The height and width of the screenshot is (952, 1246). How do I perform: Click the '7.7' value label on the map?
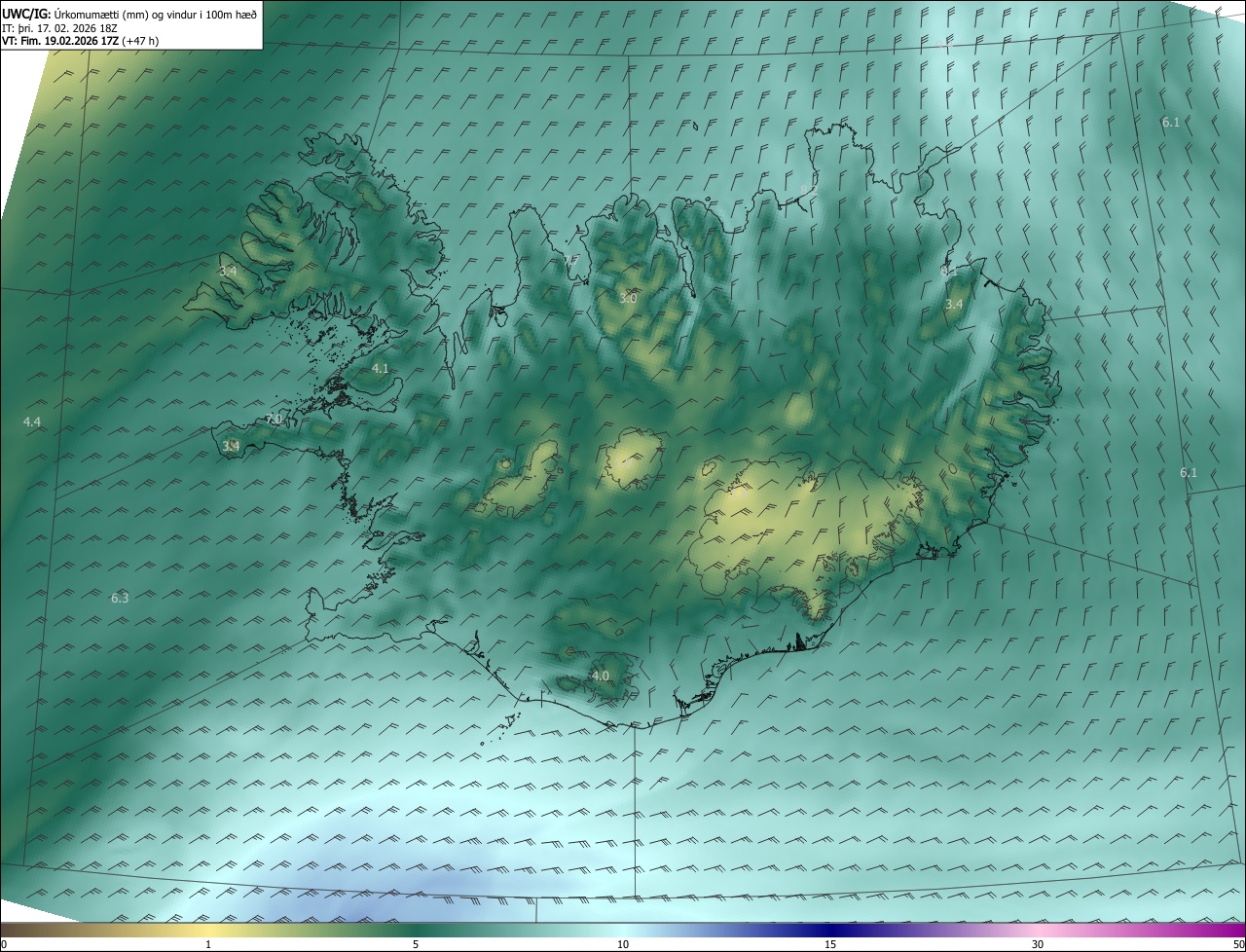point(569,261)
